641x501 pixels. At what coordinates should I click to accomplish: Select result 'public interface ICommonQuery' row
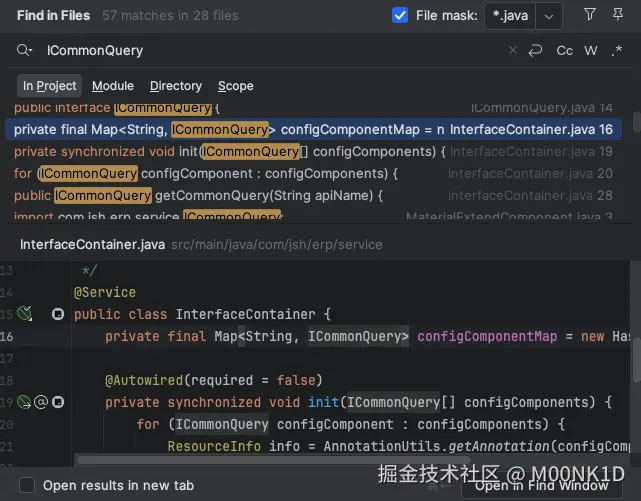pyautogui.click(x=314, y=108)
